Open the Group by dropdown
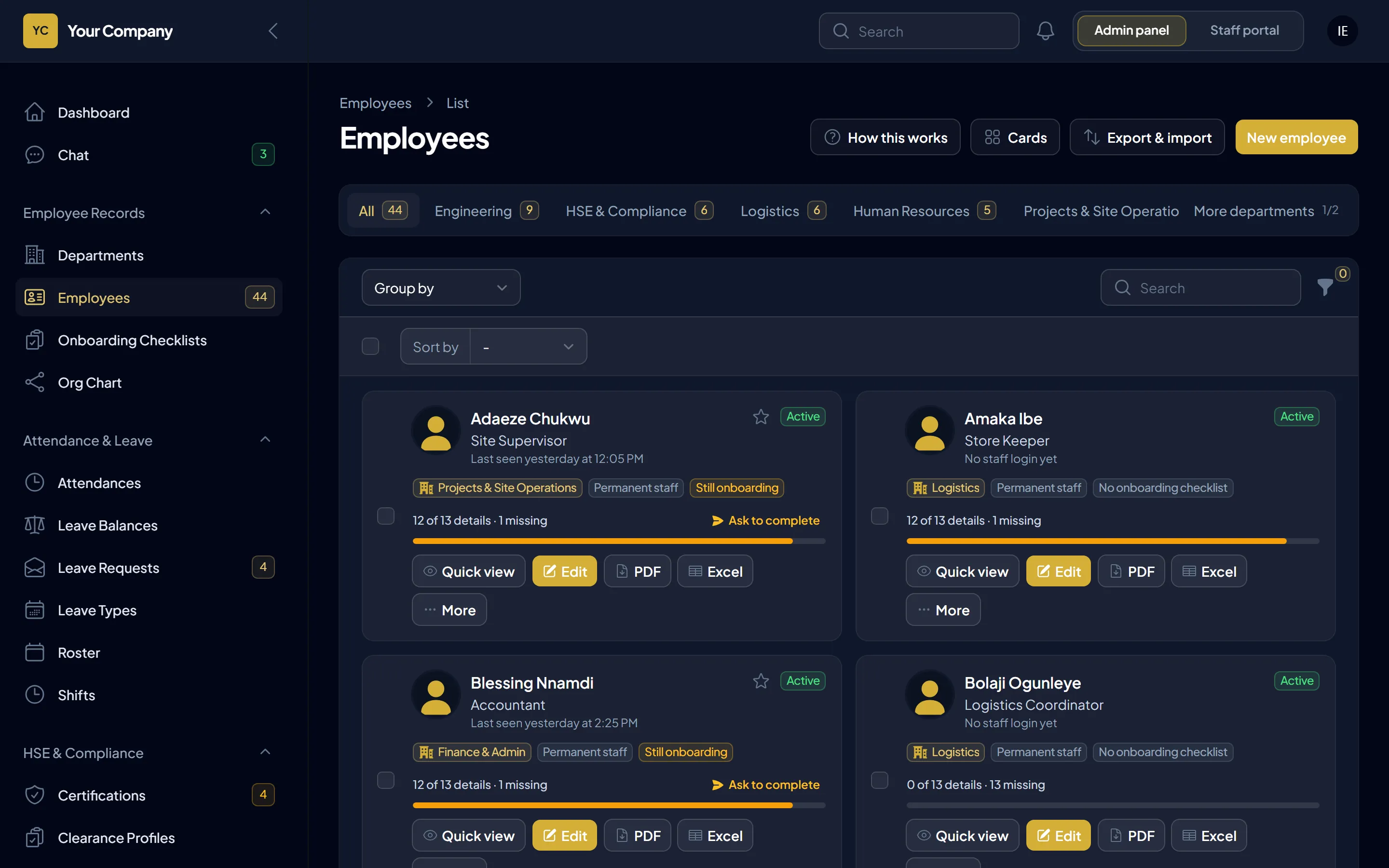Viewport: 1389px width, 868px height. [x=441, y=287]
